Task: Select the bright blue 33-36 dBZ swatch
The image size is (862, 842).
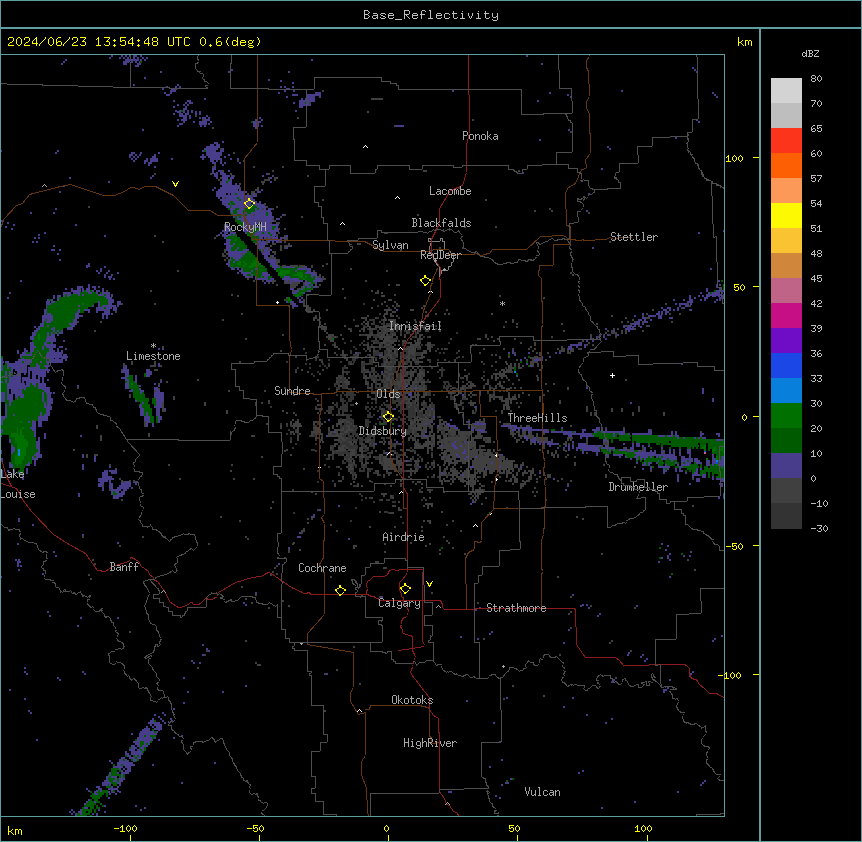Action: point(786,365)
